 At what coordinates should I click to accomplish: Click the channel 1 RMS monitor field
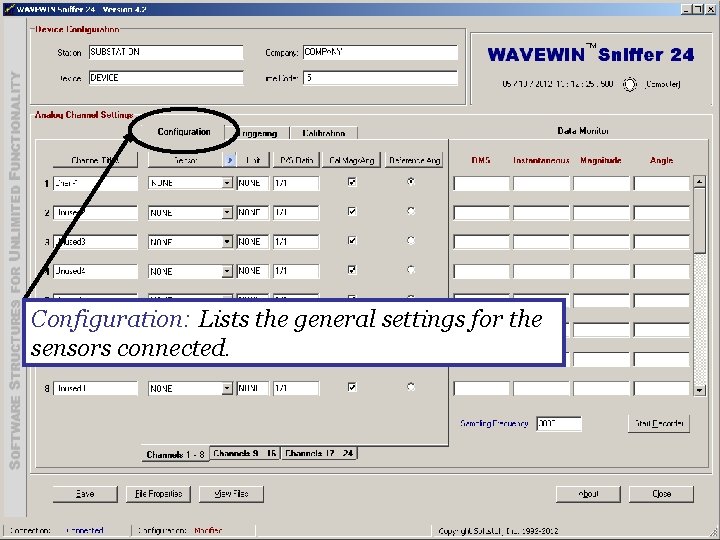click(x=481, y=183)
